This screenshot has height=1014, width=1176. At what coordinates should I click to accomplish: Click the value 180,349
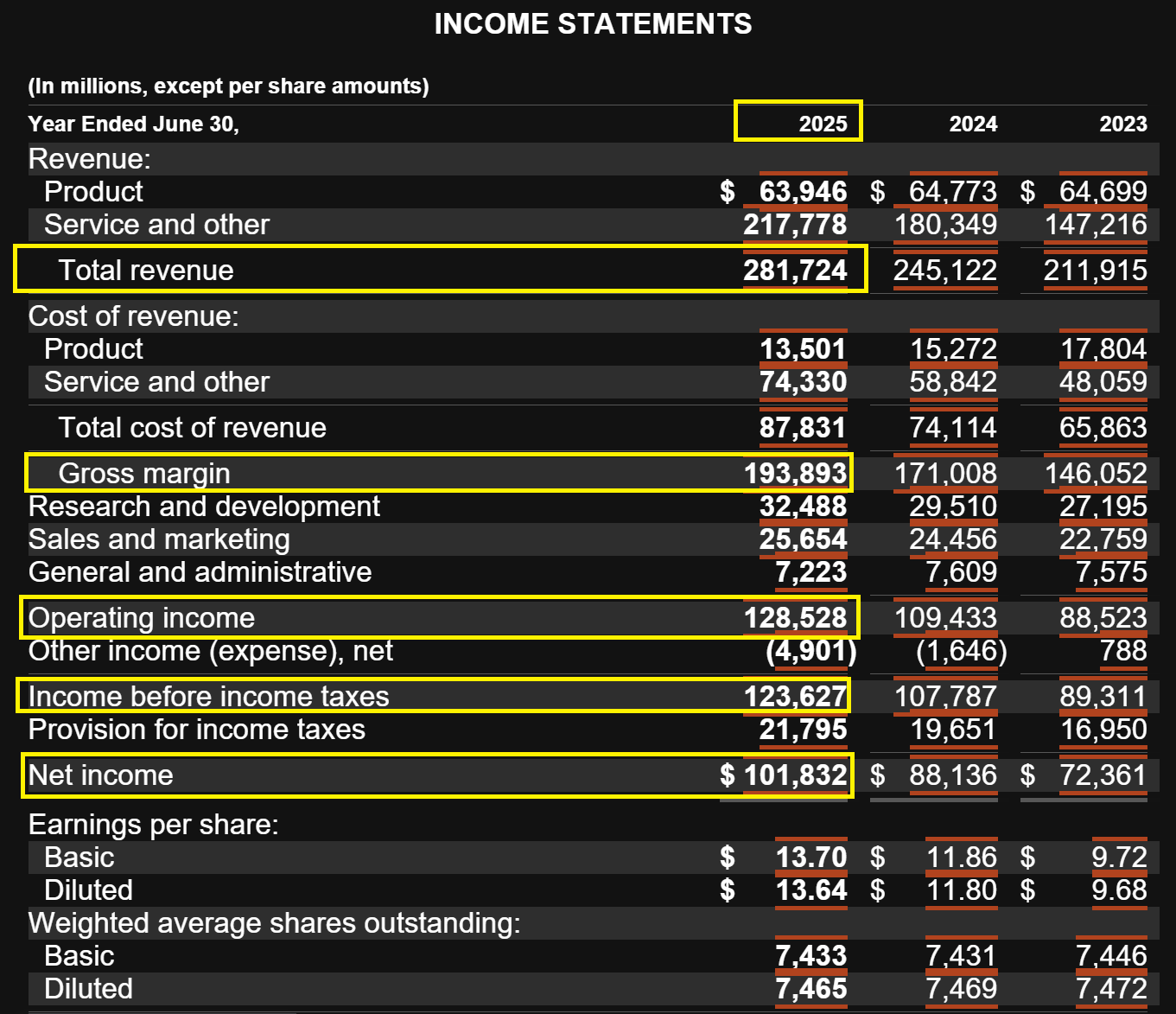pos(945,224)
